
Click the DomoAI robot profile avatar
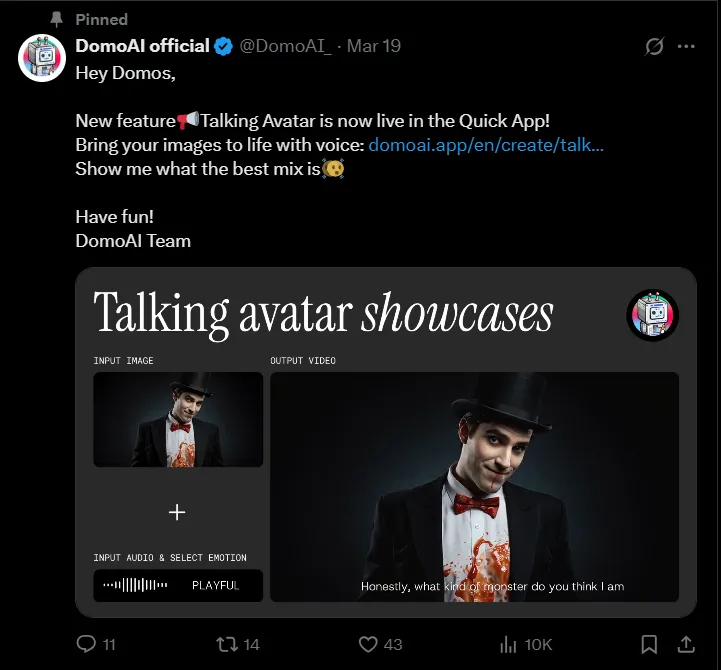[x=42, y=58]
